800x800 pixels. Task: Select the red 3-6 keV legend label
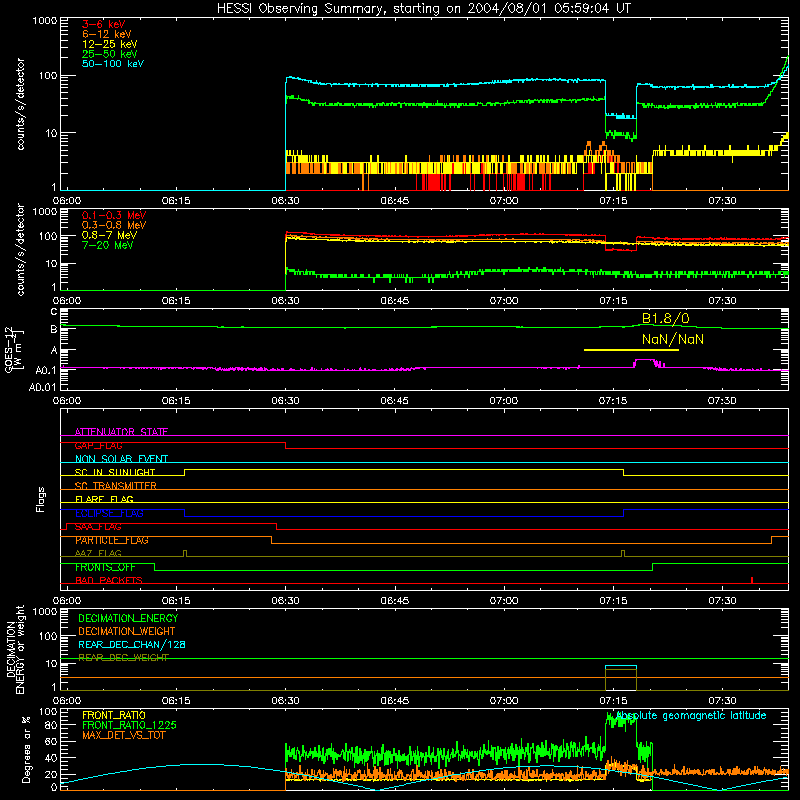tap(104, 24)
